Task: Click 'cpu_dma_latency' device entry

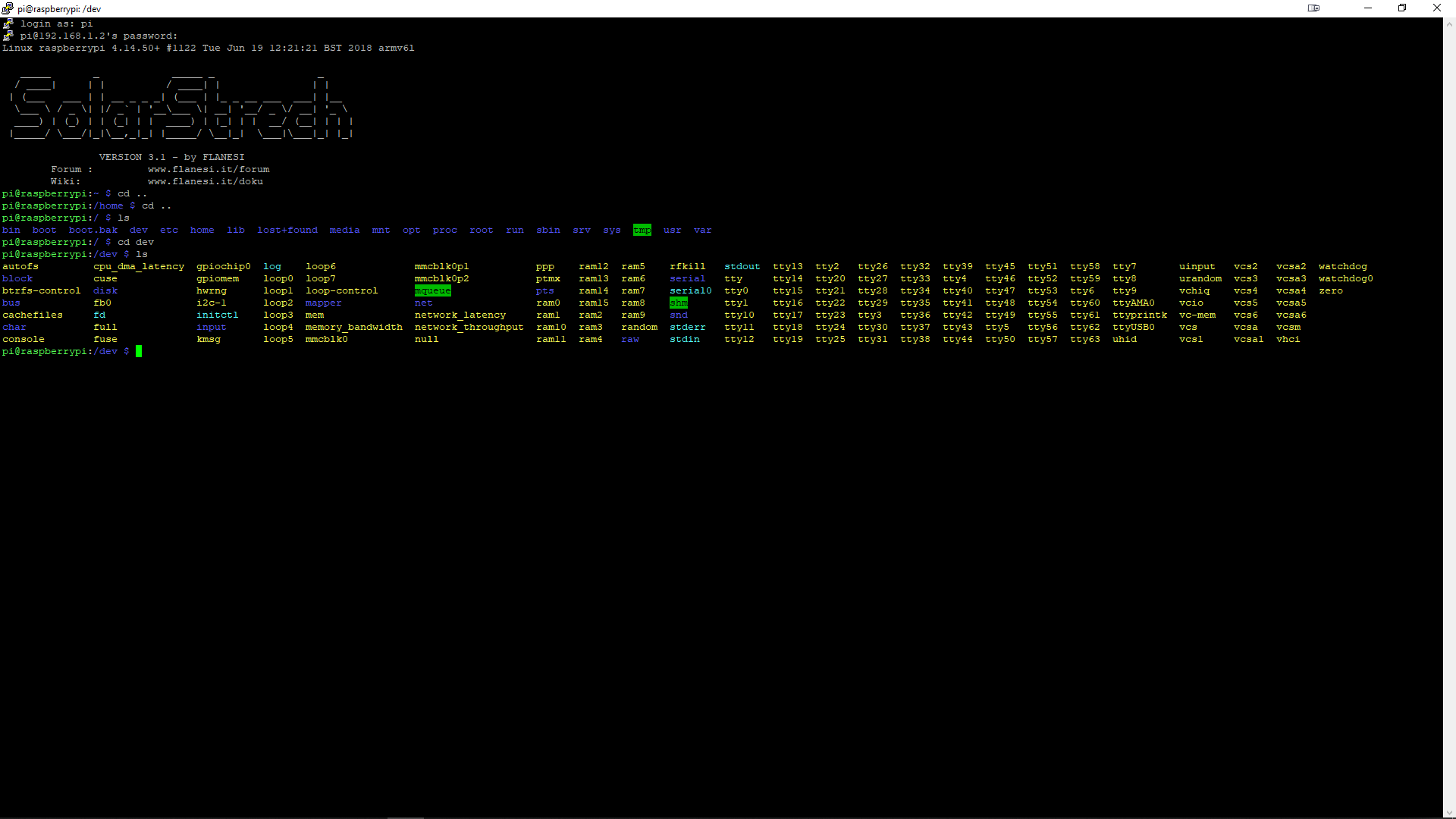Action: (x=139, y=266)
